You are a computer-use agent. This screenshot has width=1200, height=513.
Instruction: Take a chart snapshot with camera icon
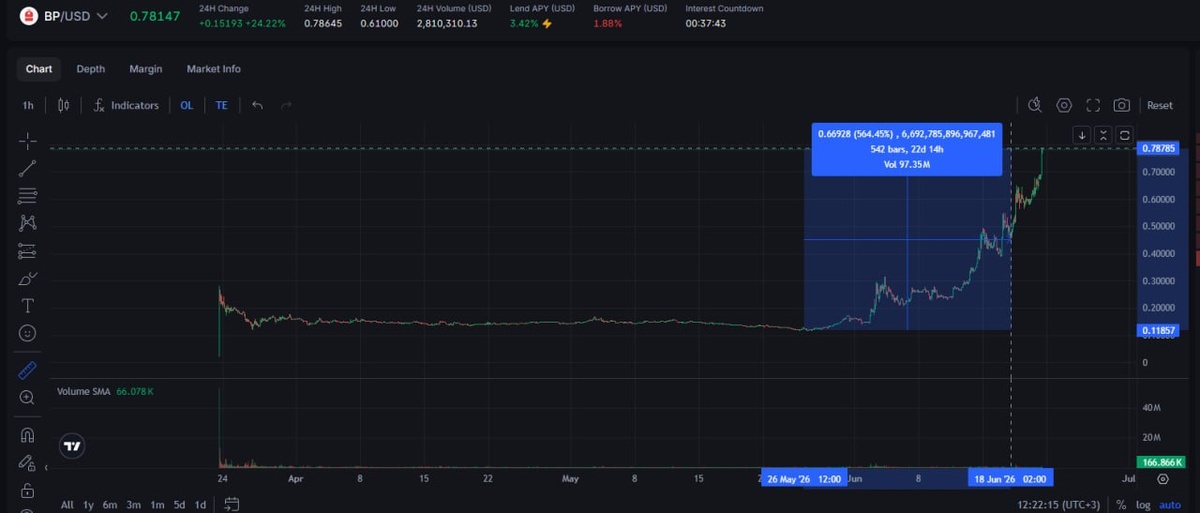tap(1122, 105)
